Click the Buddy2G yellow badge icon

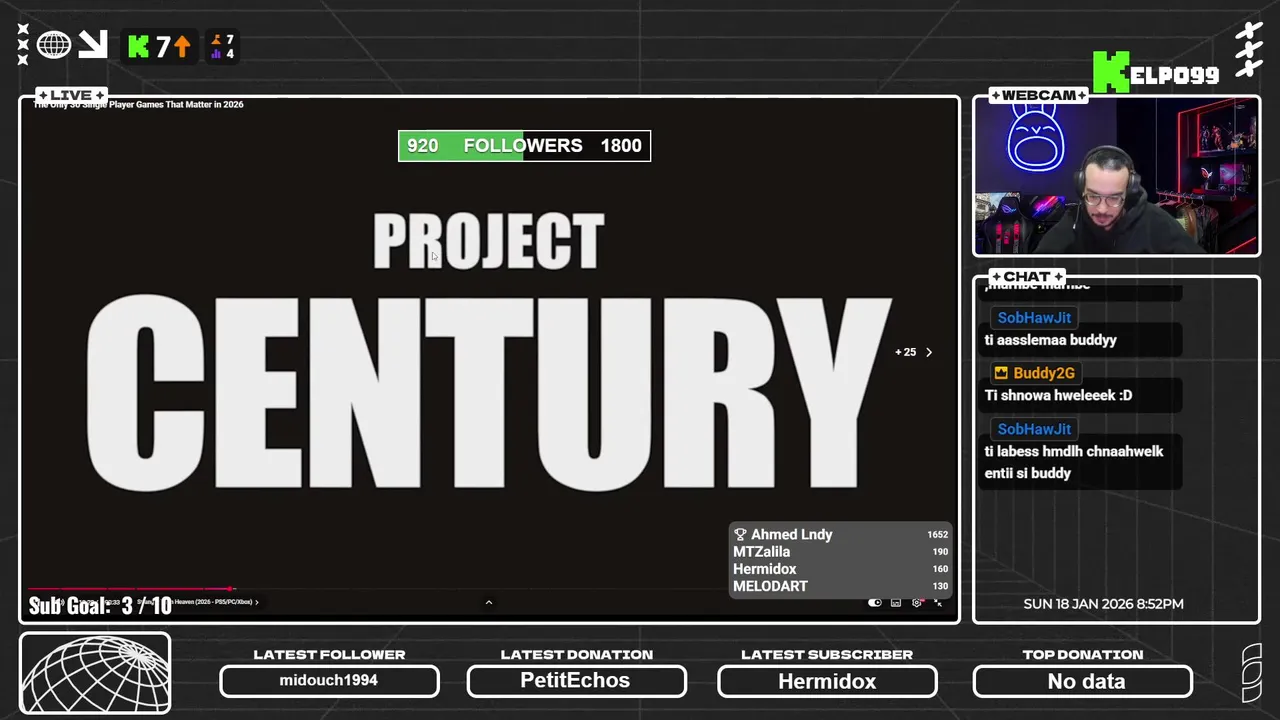coord(1001,373)
